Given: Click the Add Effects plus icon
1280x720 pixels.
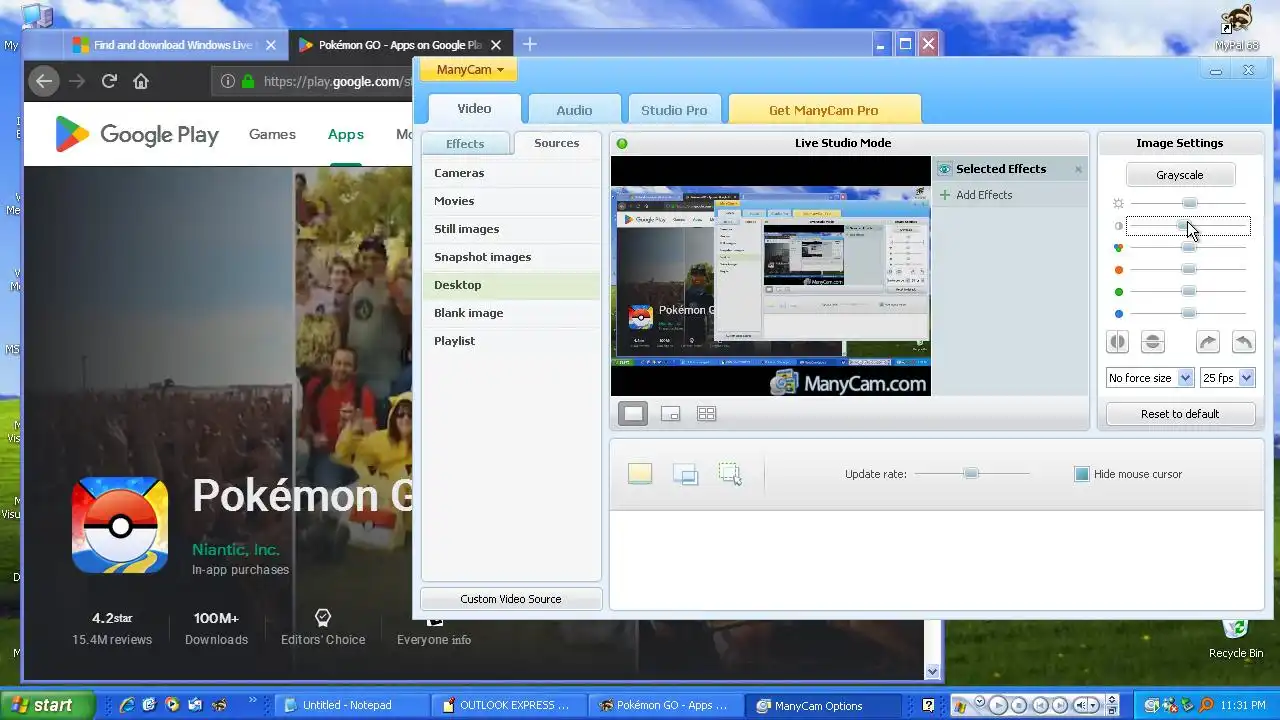Looking at the screenshot, I should (x=944, y=195).
